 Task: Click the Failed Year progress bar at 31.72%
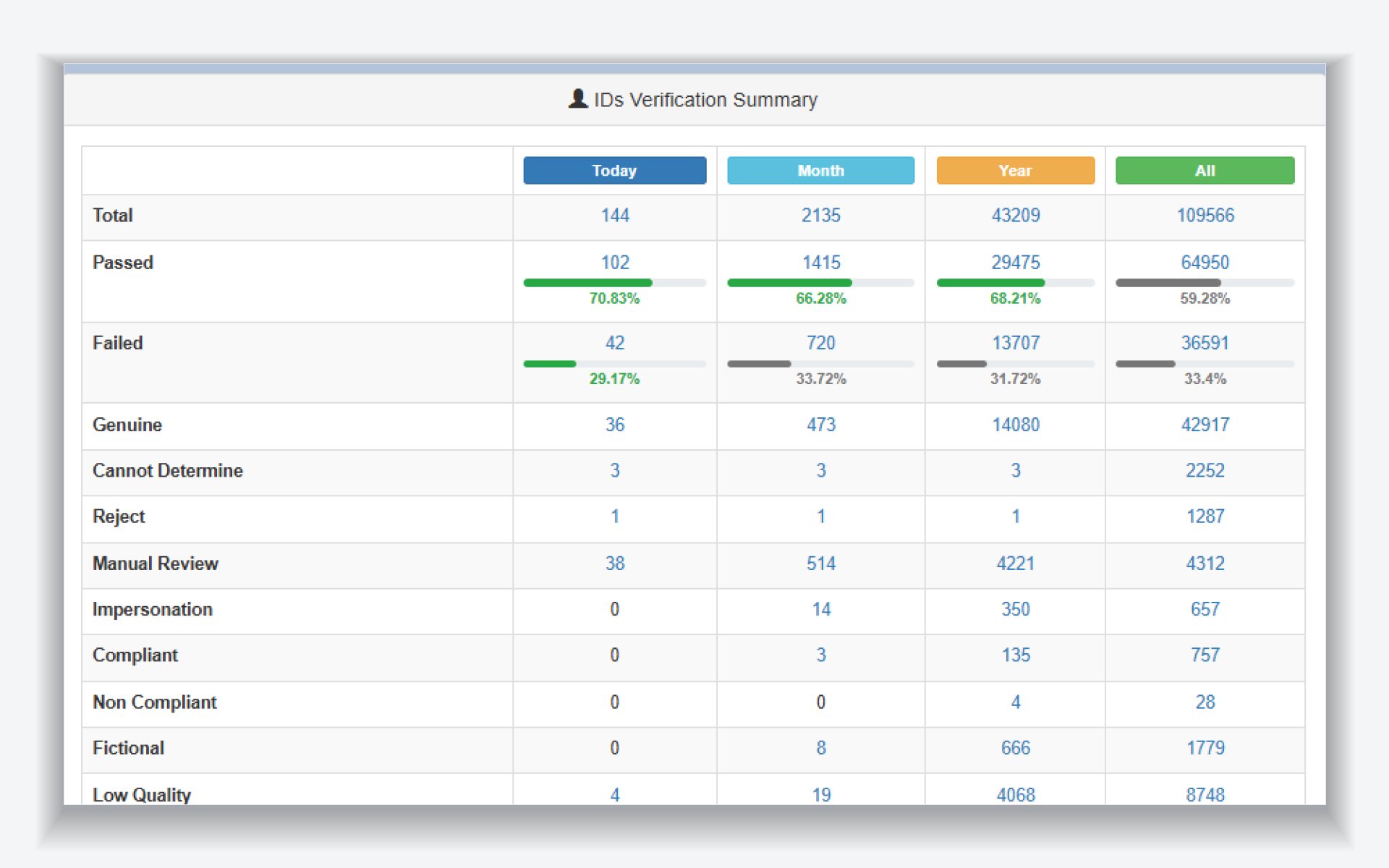pos(1015,364)
